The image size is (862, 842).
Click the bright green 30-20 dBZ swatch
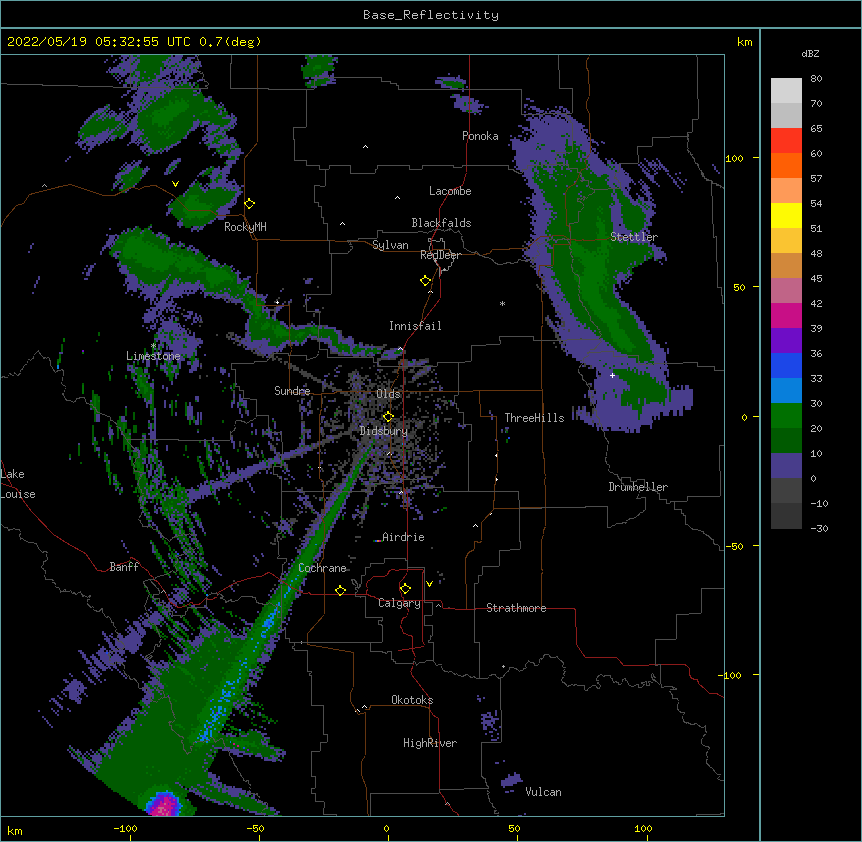click(x=786, y=416)
